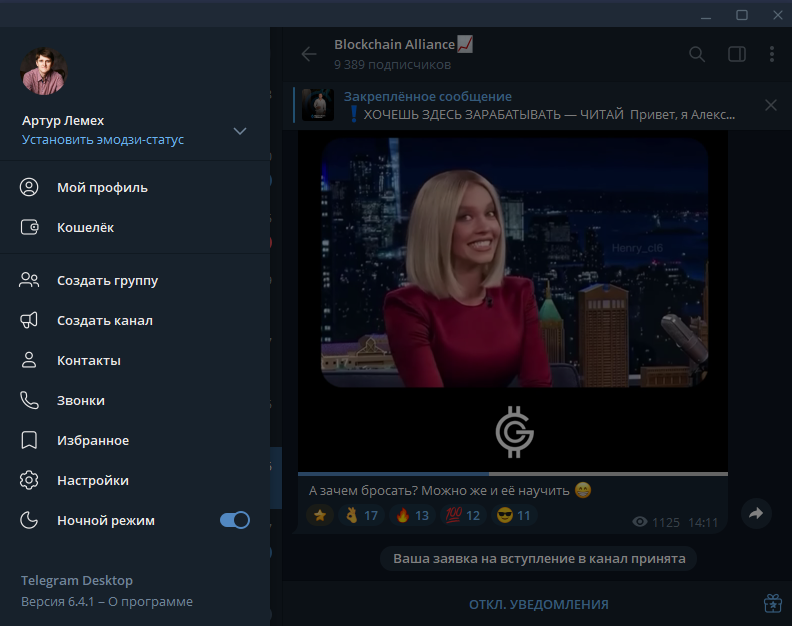The height and width of the screenshot is (626, 792).
Task: Open My Profile (Мой профиль) menu entry
Action: coord(135,187)
